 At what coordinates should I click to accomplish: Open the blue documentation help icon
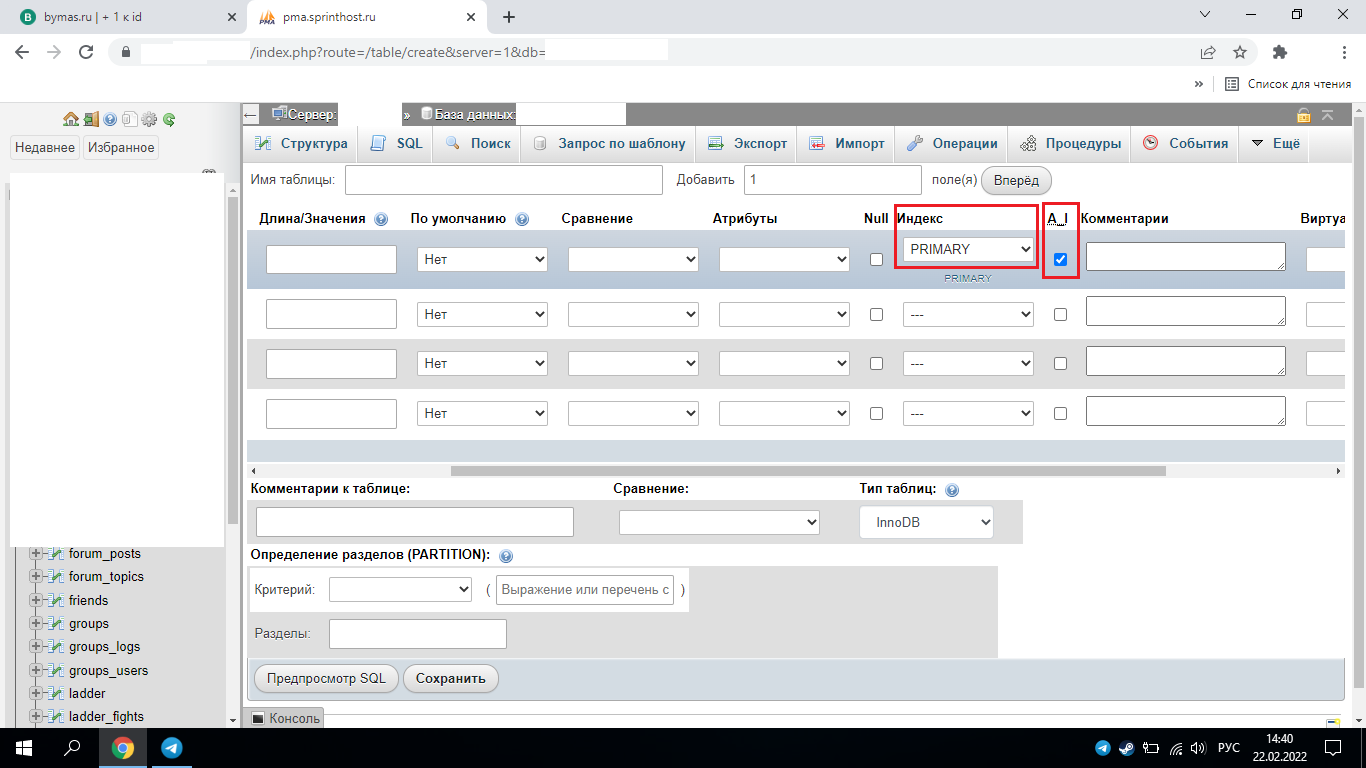coord(110,119)
